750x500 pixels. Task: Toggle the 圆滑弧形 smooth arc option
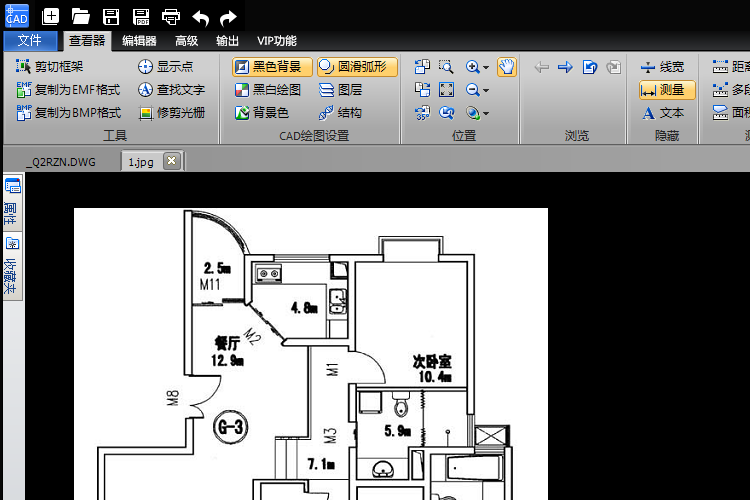tap(357, 67)
